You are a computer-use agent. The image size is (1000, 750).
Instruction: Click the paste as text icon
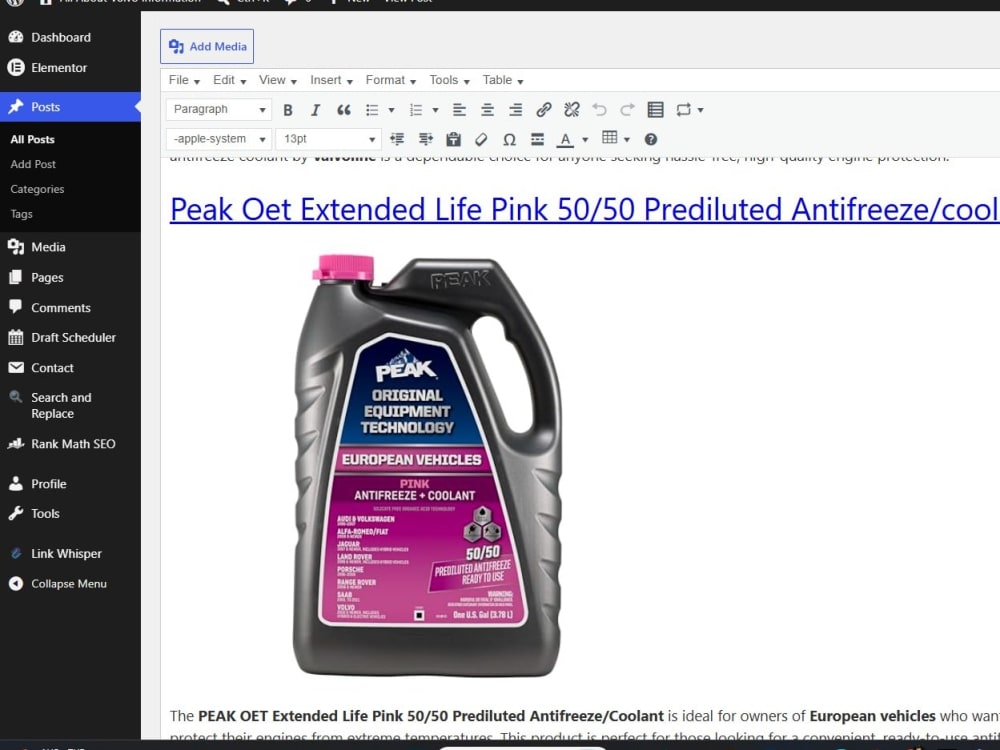(453, 139)
